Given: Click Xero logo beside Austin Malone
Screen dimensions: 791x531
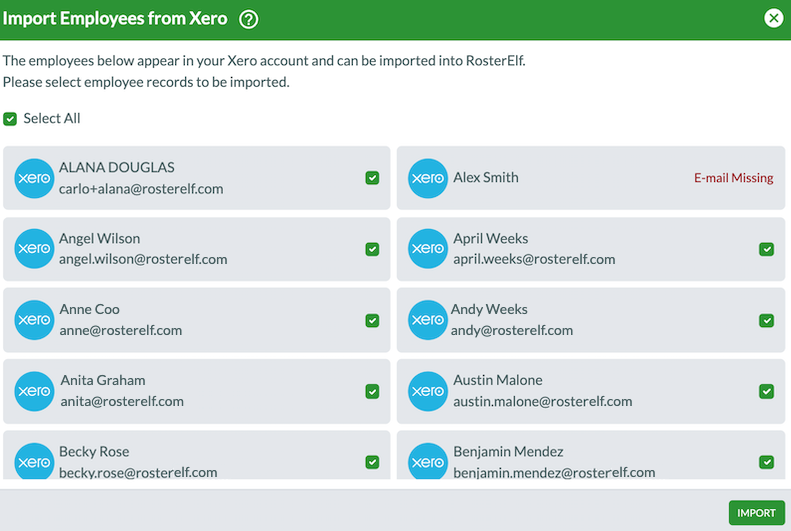Looking at the screenshot, I should click(428, 391).
